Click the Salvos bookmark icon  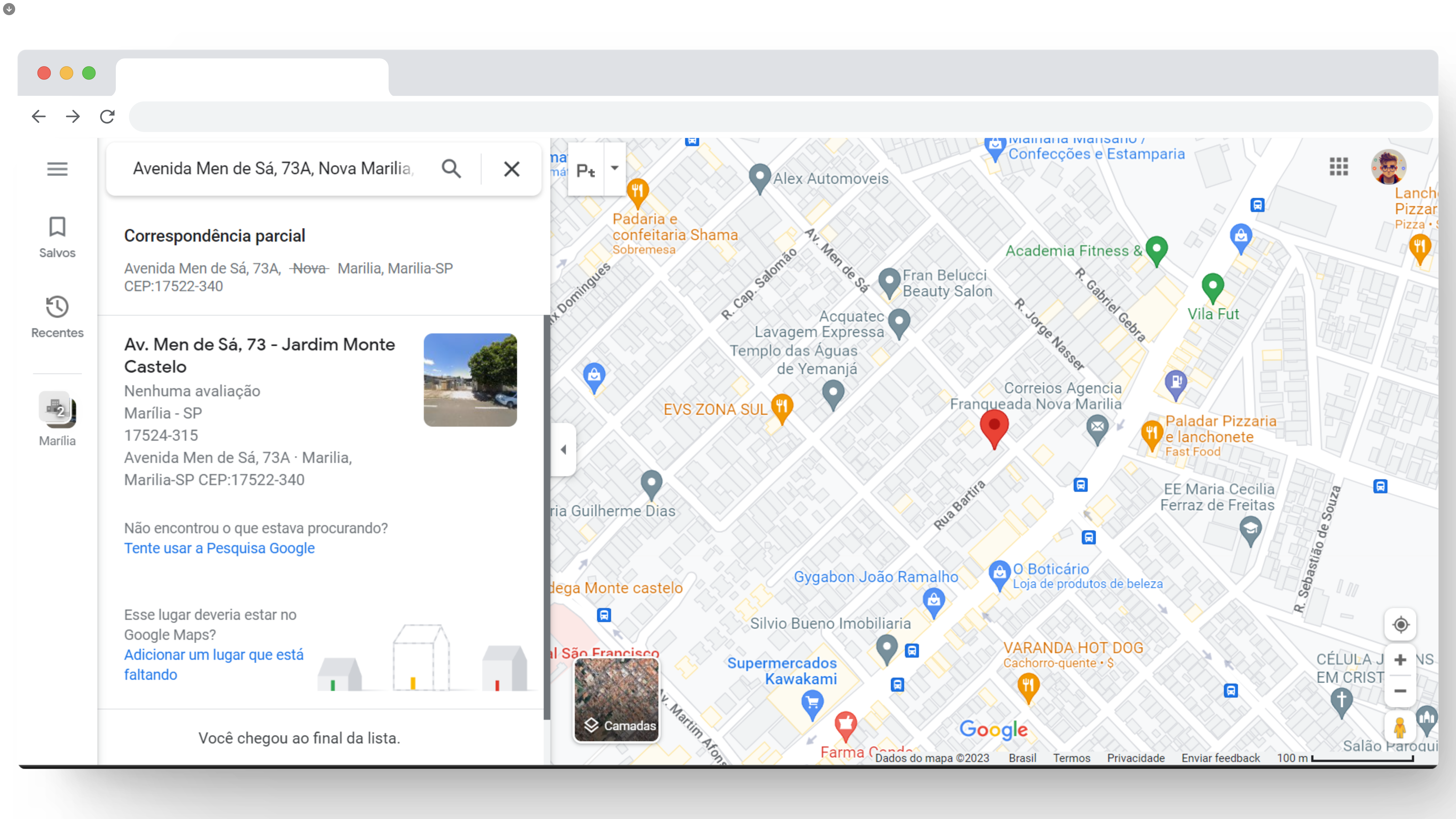coord(57,227)
